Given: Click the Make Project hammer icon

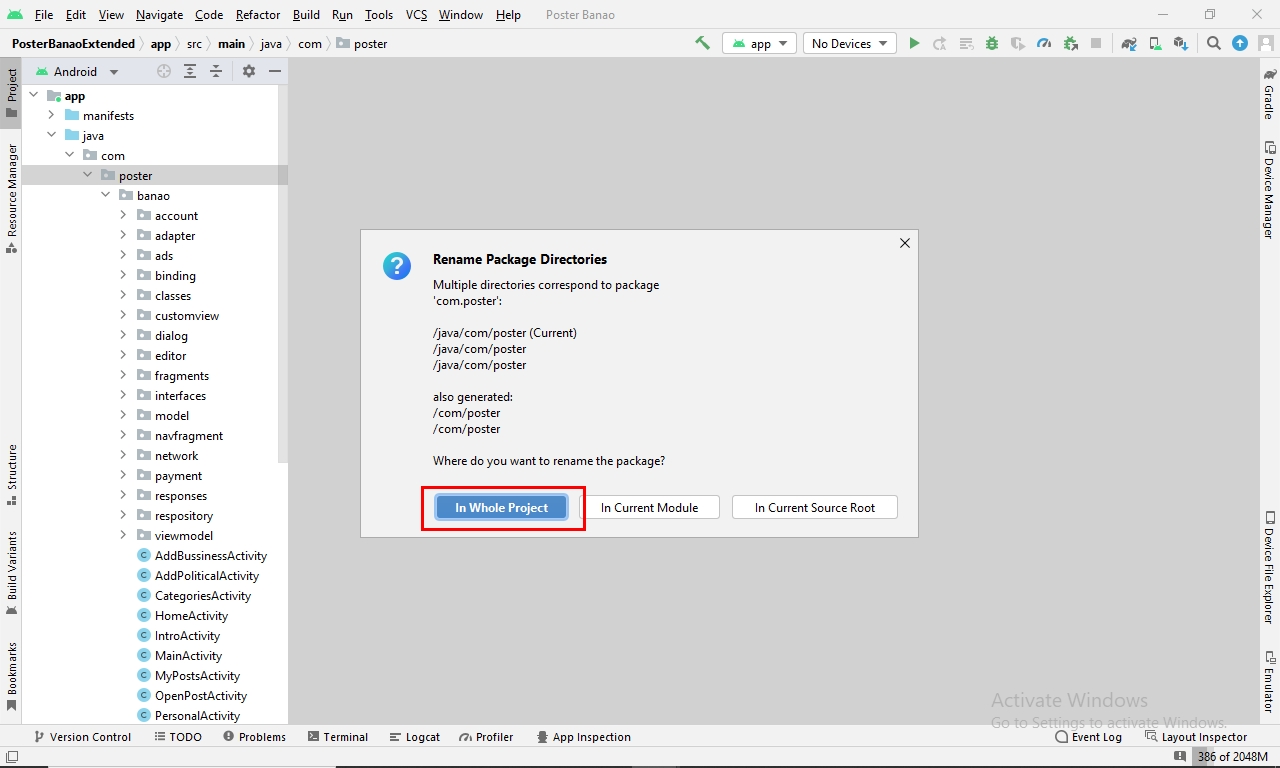Looking at the screenshot, I should tap(703, 43).
